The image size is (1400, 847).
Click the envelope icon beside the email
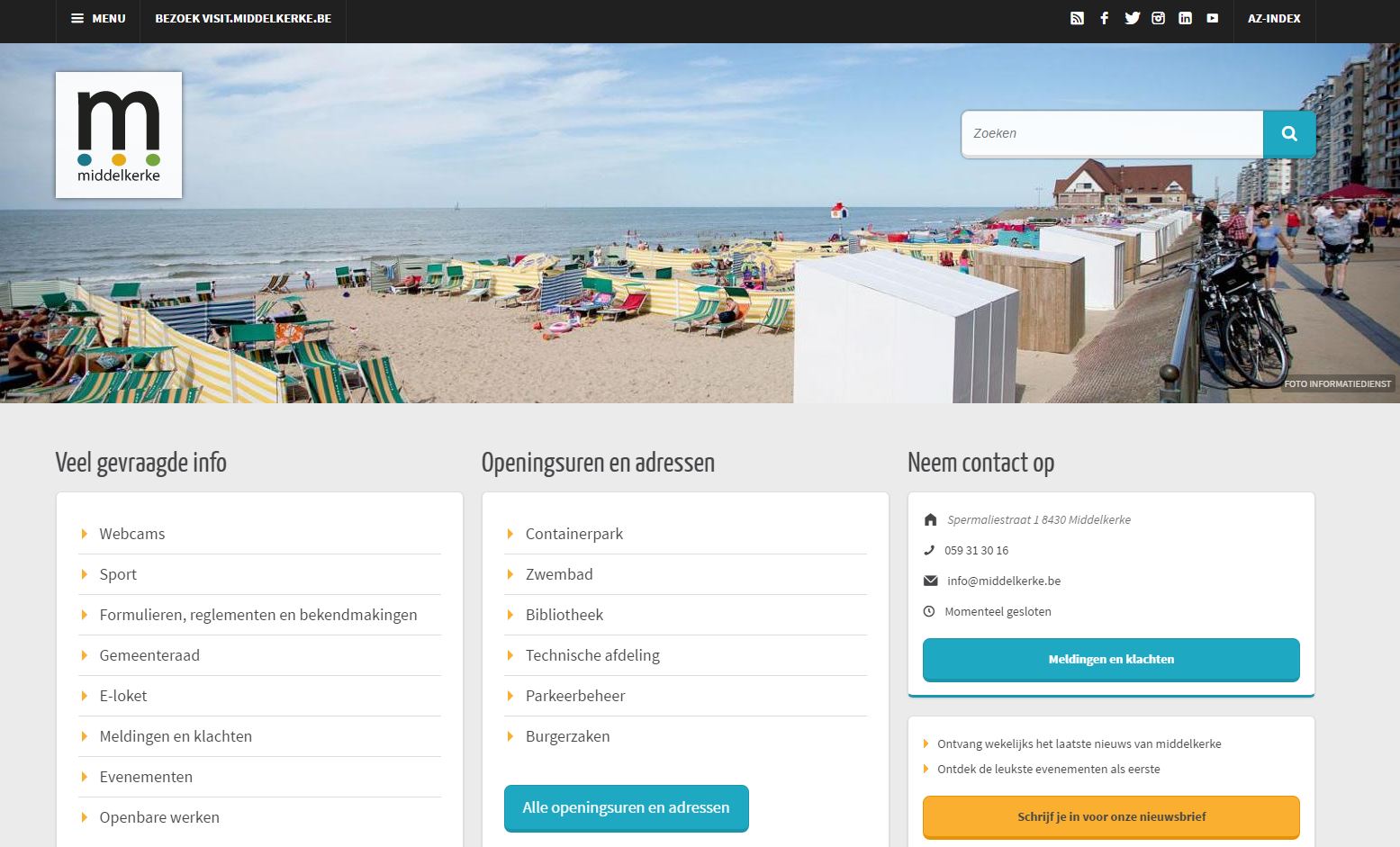931,581
